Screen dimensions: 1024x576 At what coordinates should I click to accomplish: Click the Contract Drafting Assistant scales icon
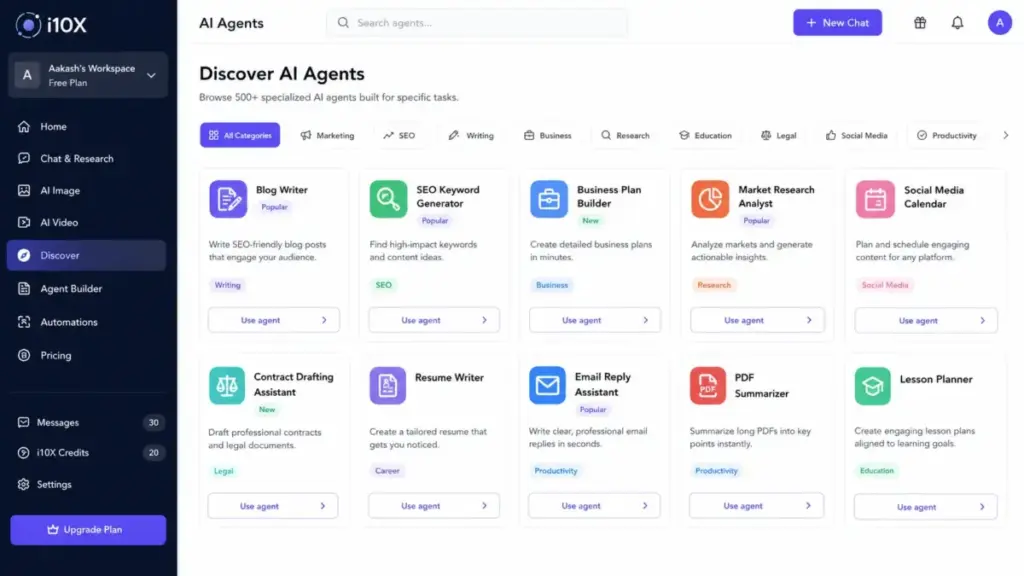(227, 385)
